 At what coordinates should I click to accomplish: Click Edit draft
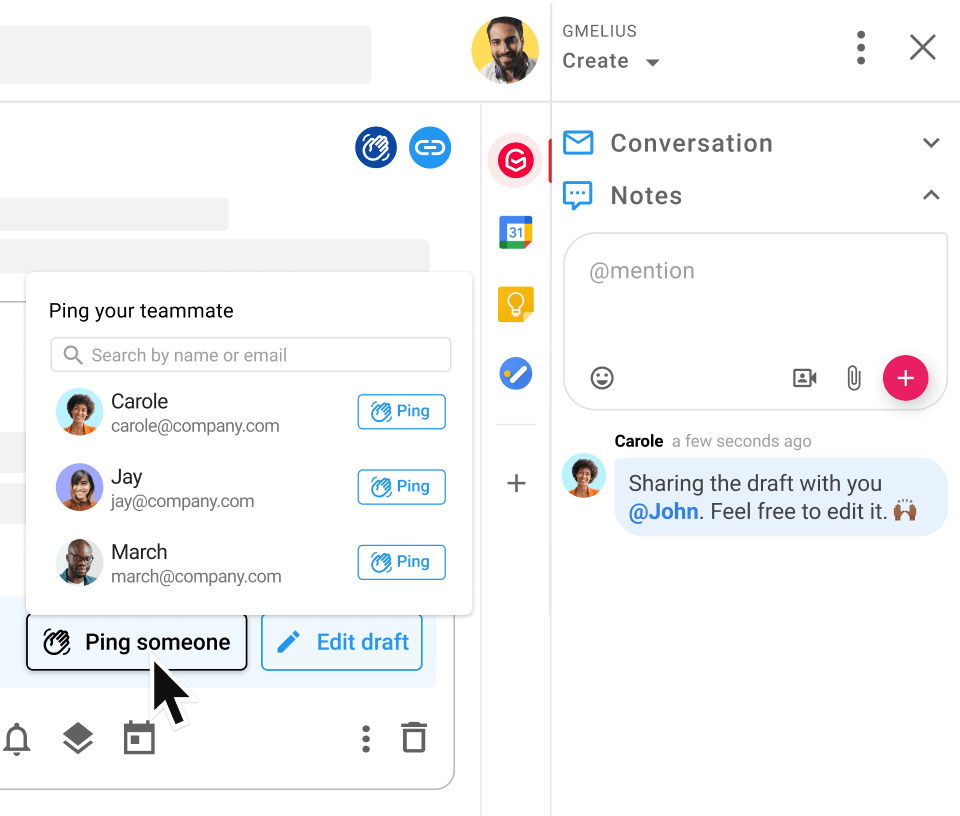(x=342, y=642)
